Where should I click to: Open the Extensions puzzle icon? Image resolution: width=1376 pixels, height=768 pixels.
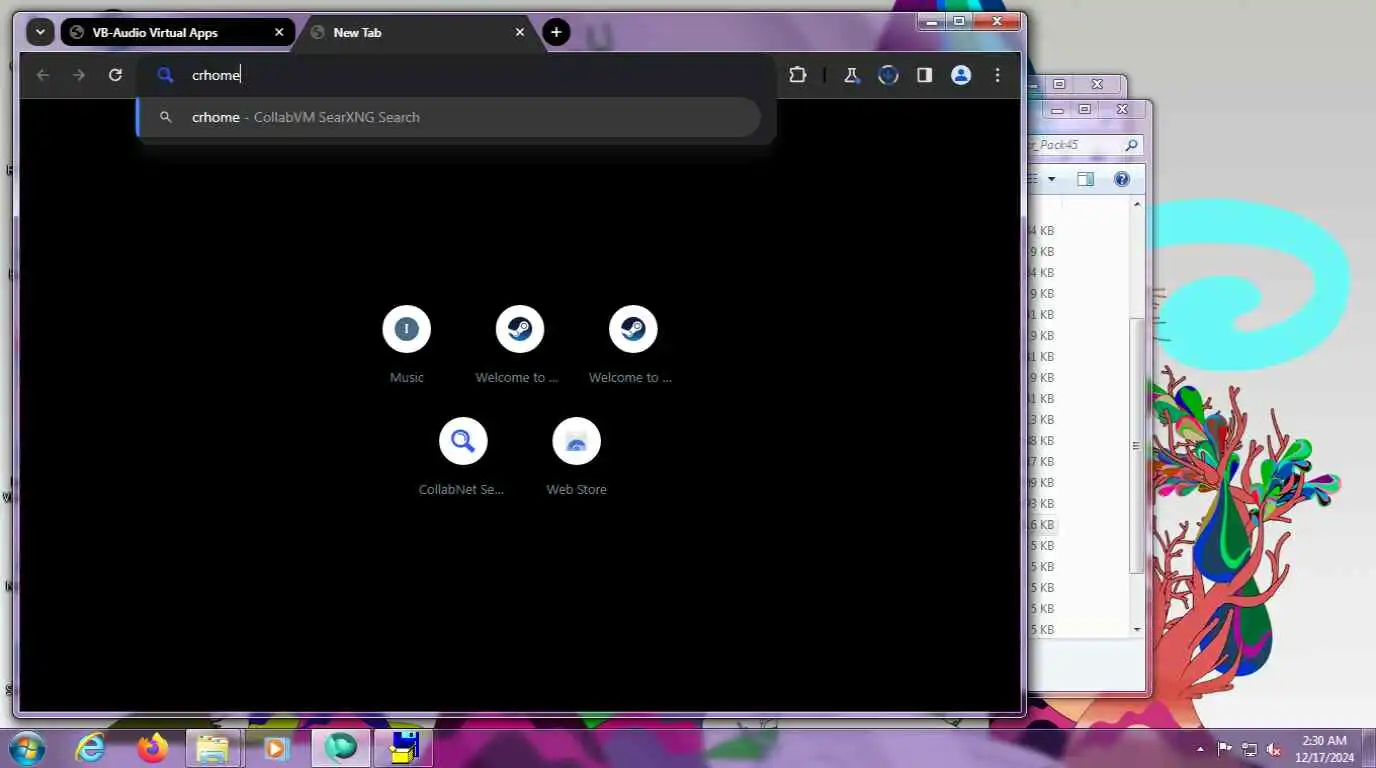797,75
